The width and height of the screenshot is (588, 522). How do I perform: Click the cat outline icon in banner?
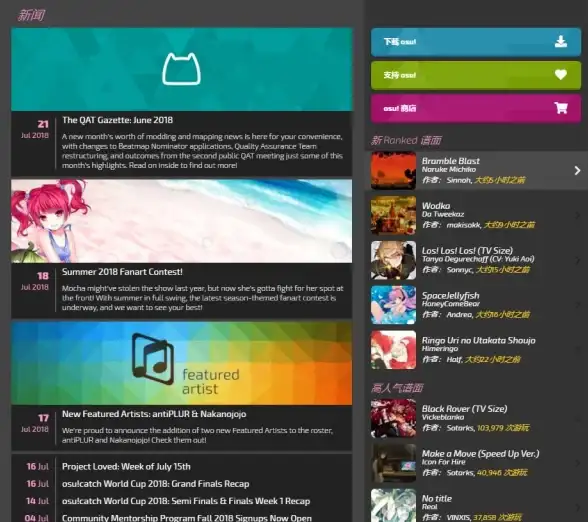tap(182, 69)
